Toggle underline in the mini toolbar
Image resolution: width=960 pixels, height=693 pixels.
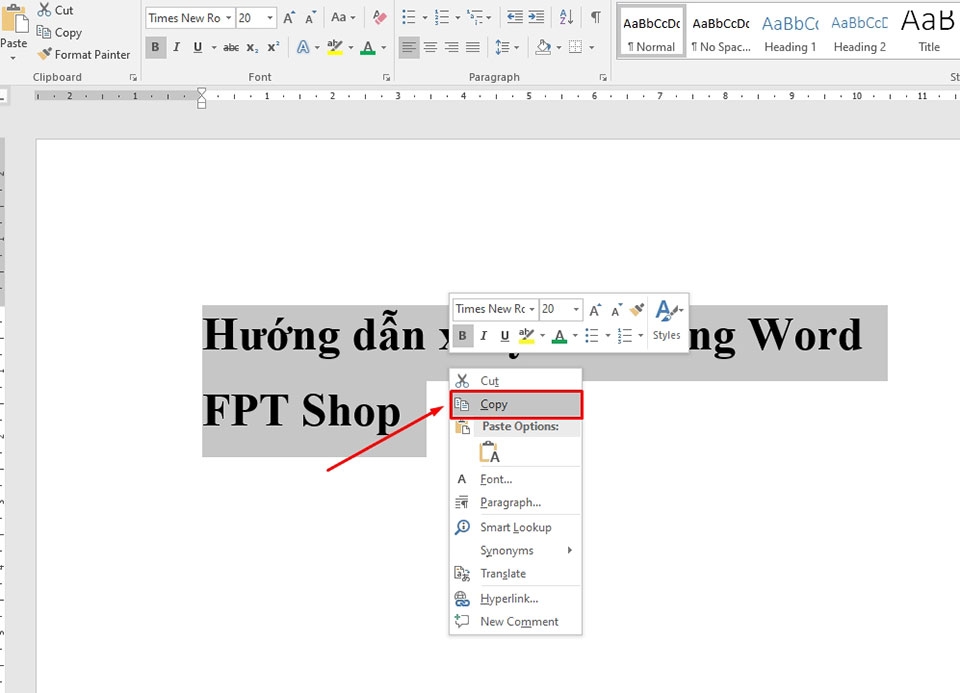tap(503, 335)
